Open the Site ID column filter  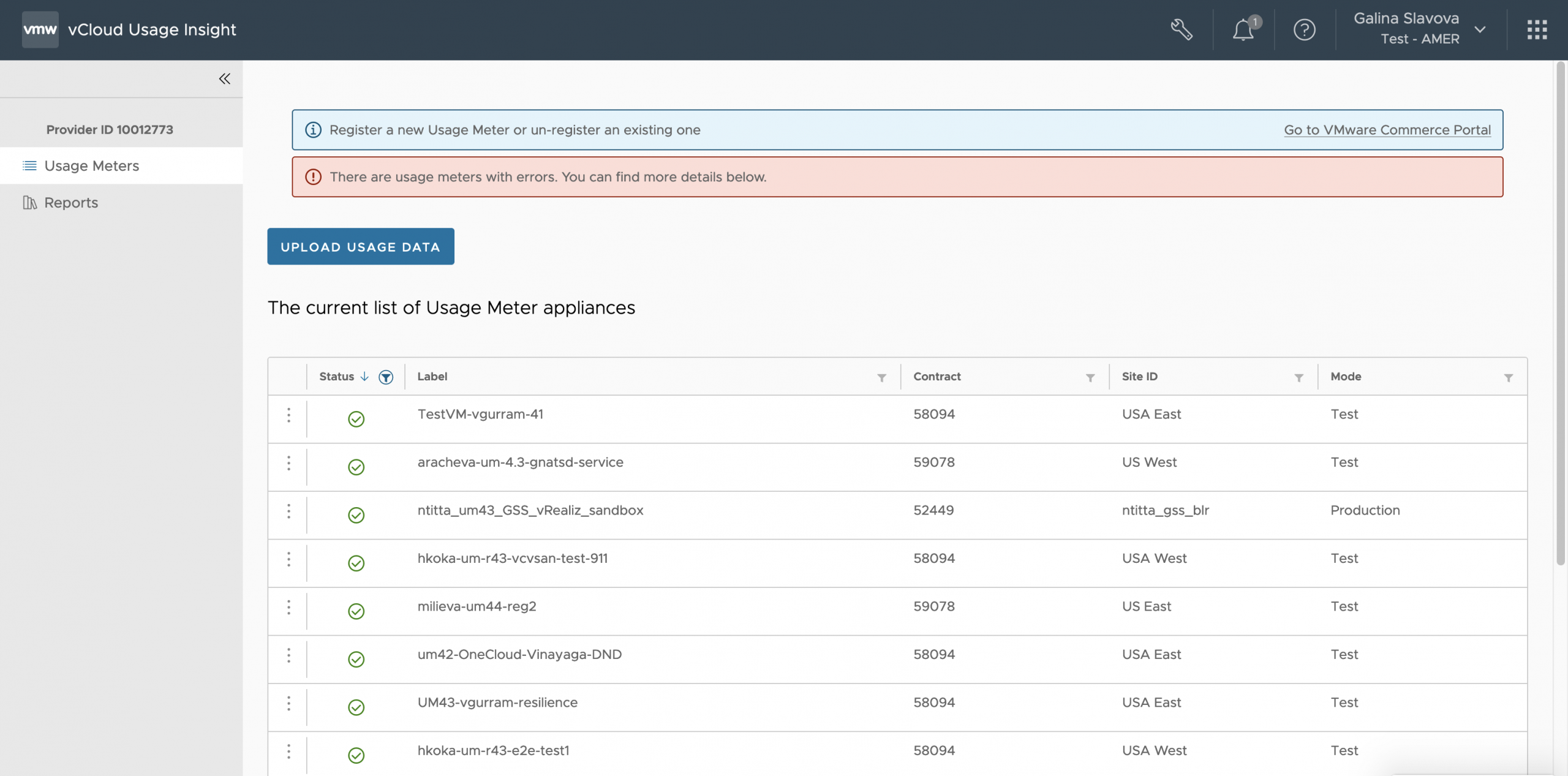(x=1298, y=378)
